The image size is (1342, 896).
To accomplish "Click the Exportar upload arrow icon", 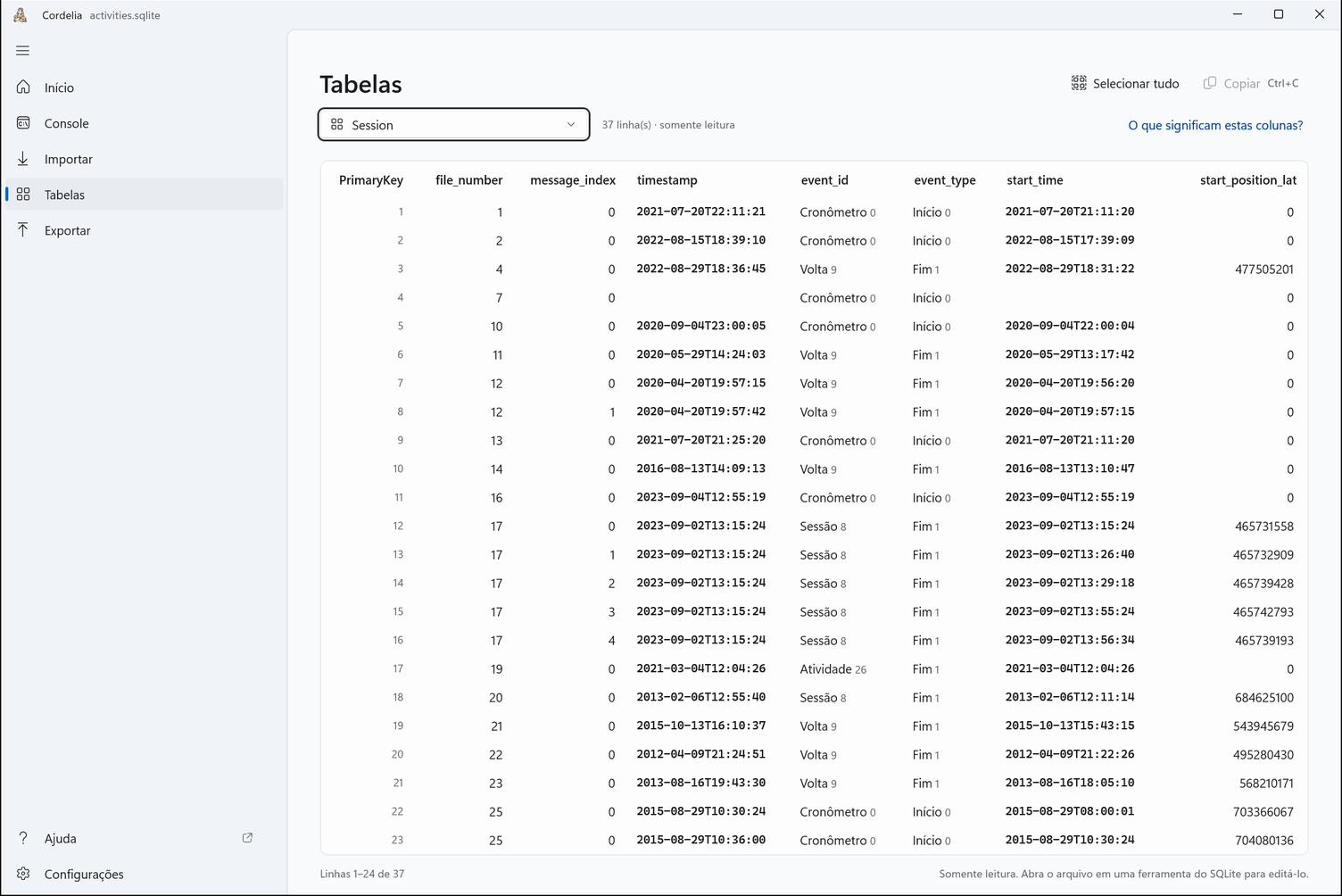I will pos(23,230).
